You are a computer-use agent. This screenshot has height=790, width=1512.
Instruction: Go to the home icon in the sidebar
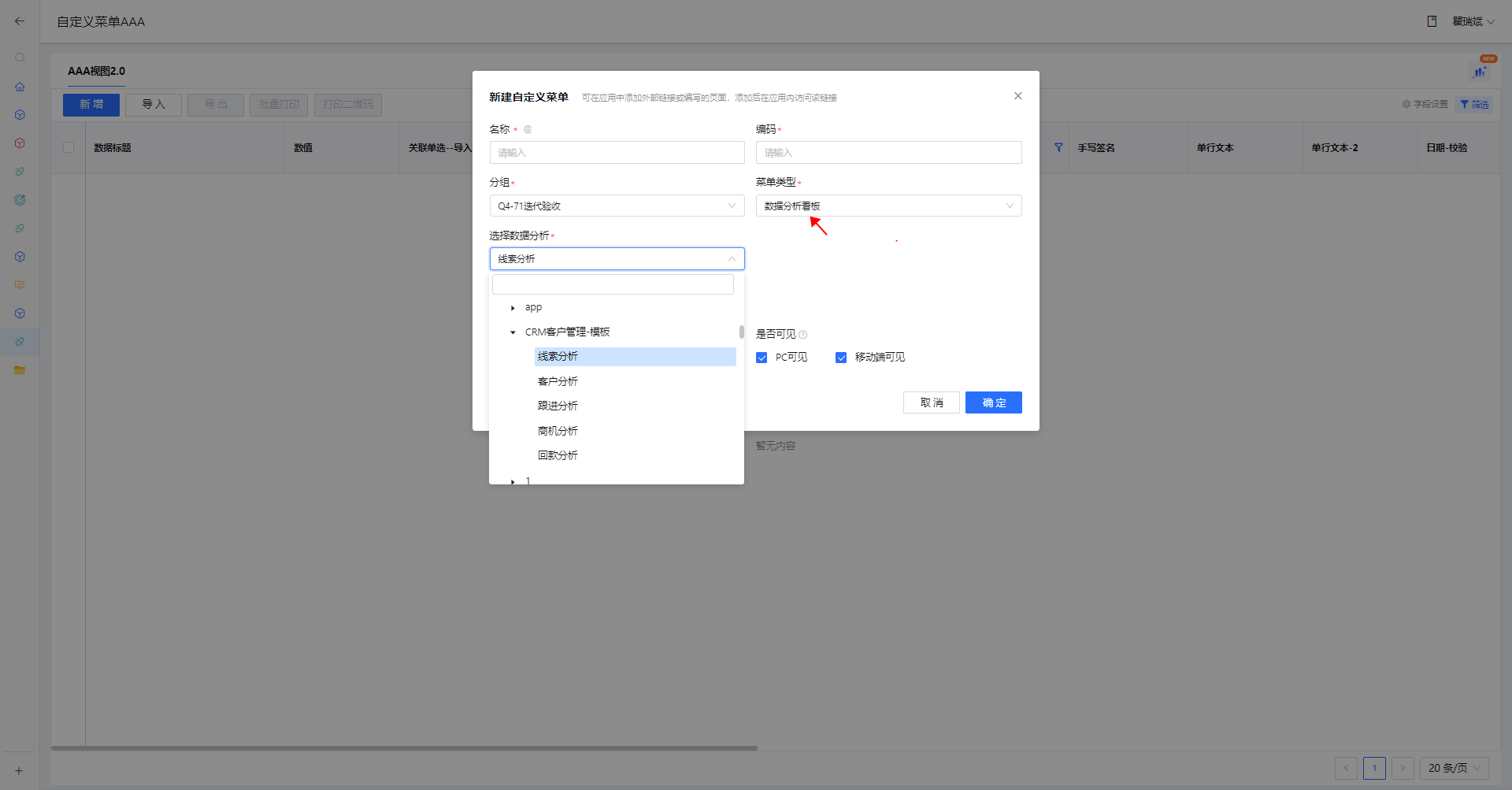coord(20,87)
